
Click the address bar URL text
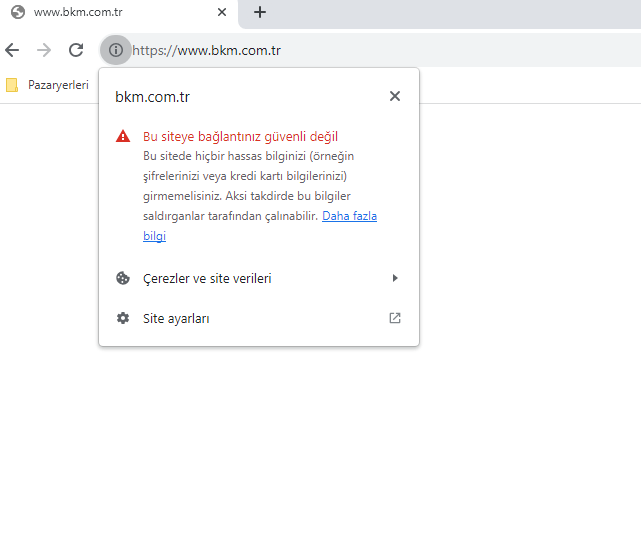pos(206,50)
